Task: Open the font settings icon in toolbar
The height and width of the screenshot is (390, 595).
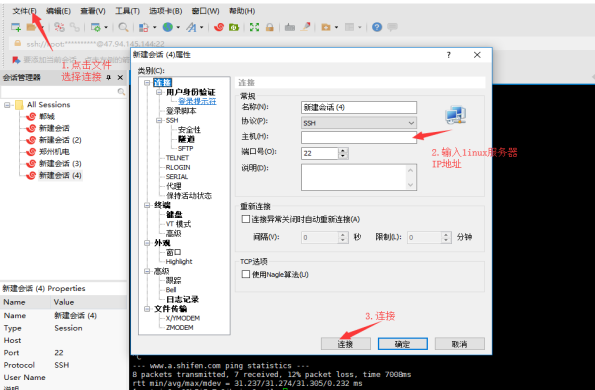Action: 191,27
